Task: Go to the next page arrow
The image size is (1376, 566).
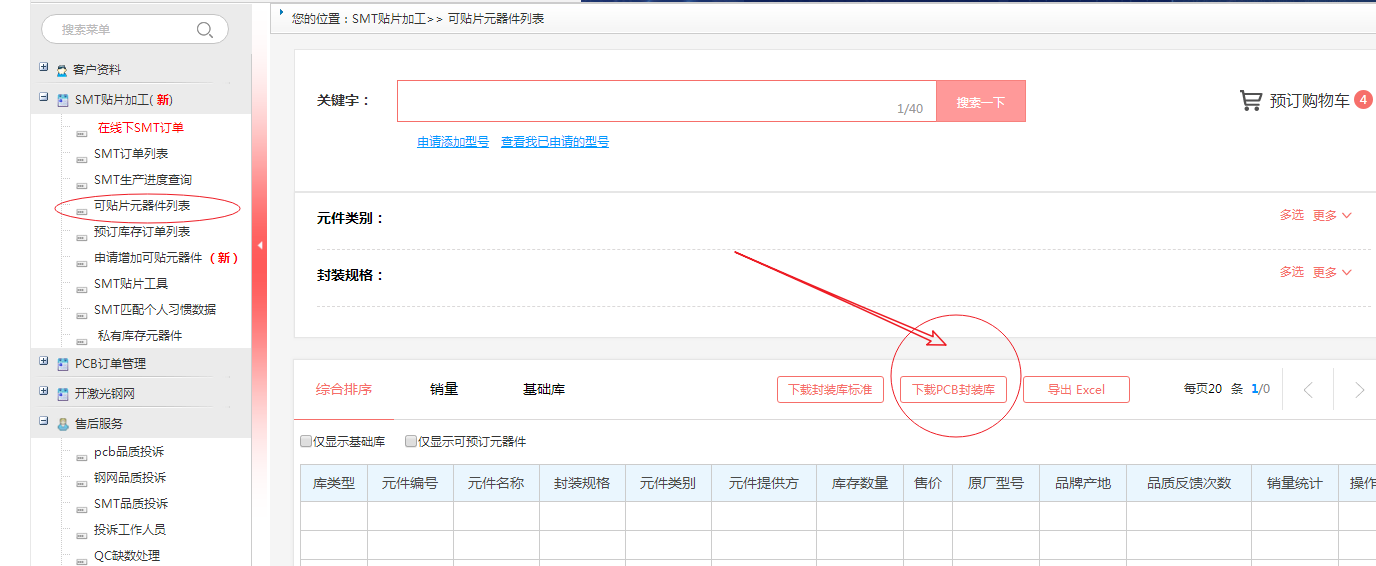Action: click(x=1358, y=390)
